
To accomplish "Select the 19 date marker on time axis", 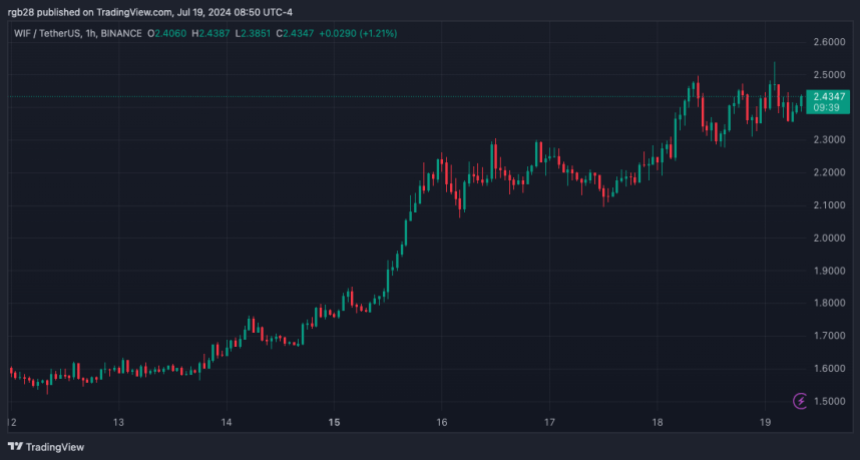I will click(765, 422).
